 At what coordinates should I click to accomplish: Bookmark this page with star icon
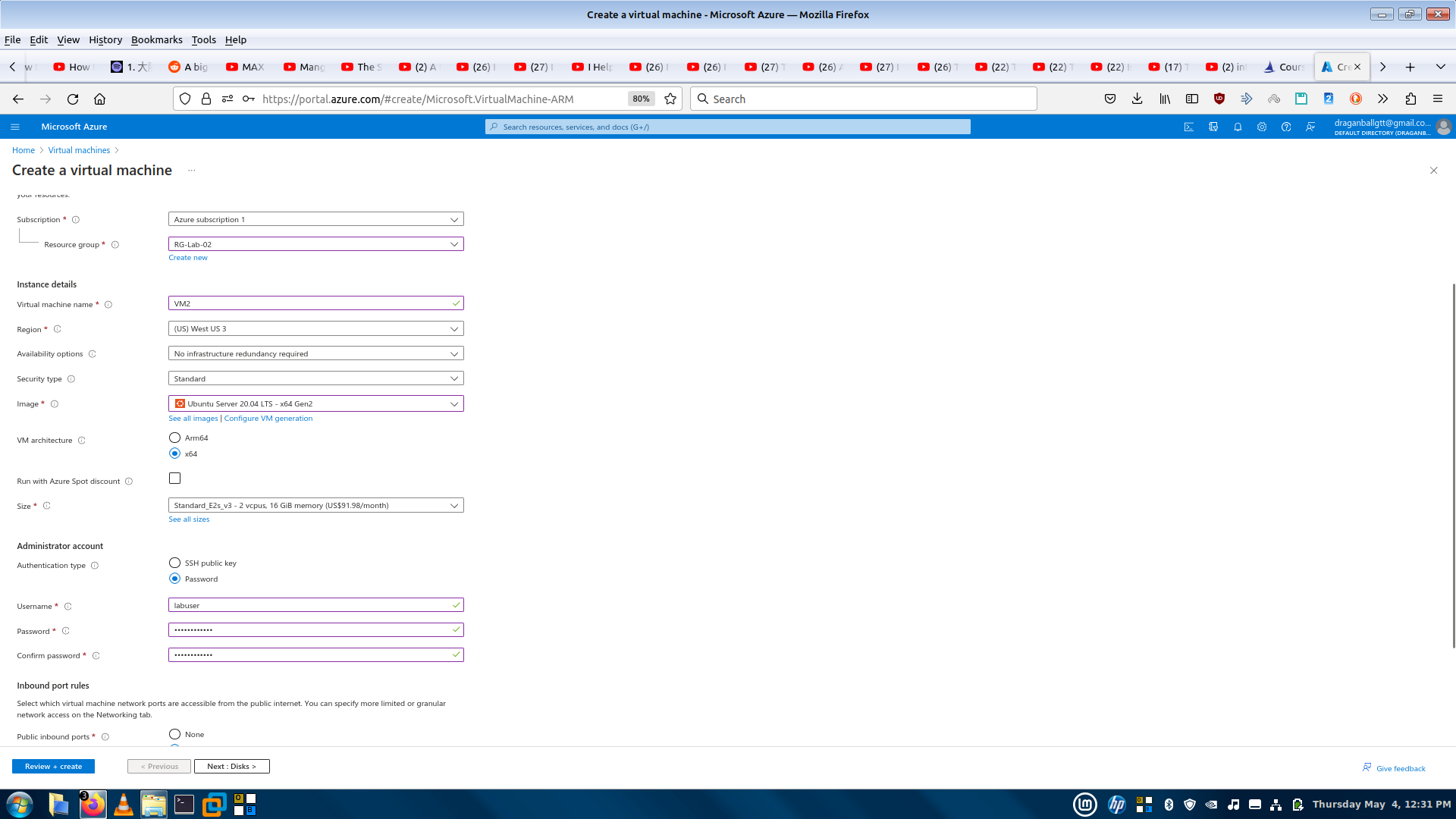click(670, 99)
